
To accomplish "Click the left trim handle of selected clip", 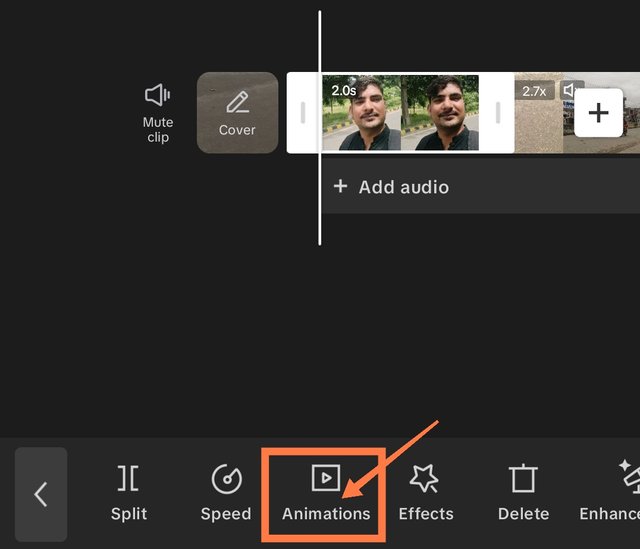I will 303,113.
